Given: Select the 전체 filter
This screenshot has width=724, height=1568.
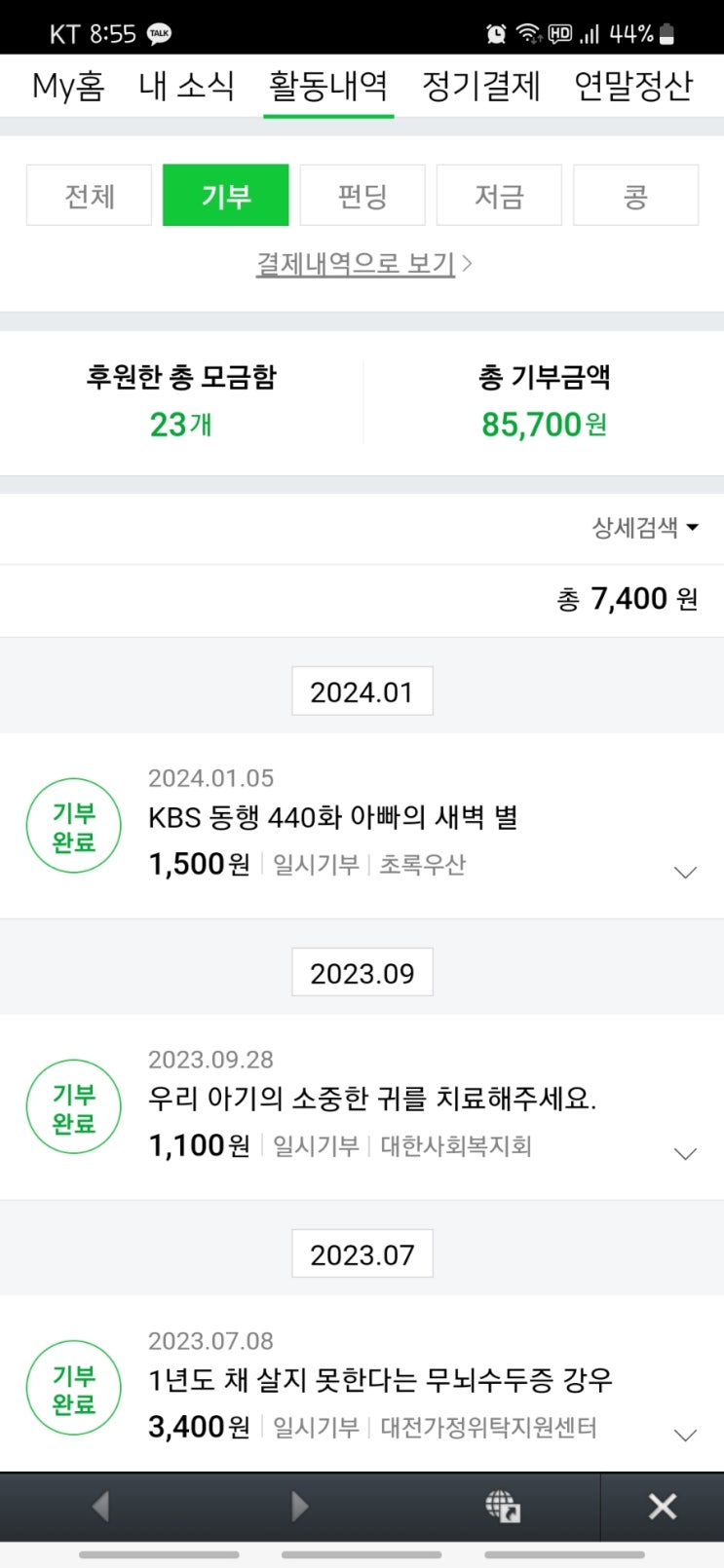Looking at the screenshot, I should point(89,196).
